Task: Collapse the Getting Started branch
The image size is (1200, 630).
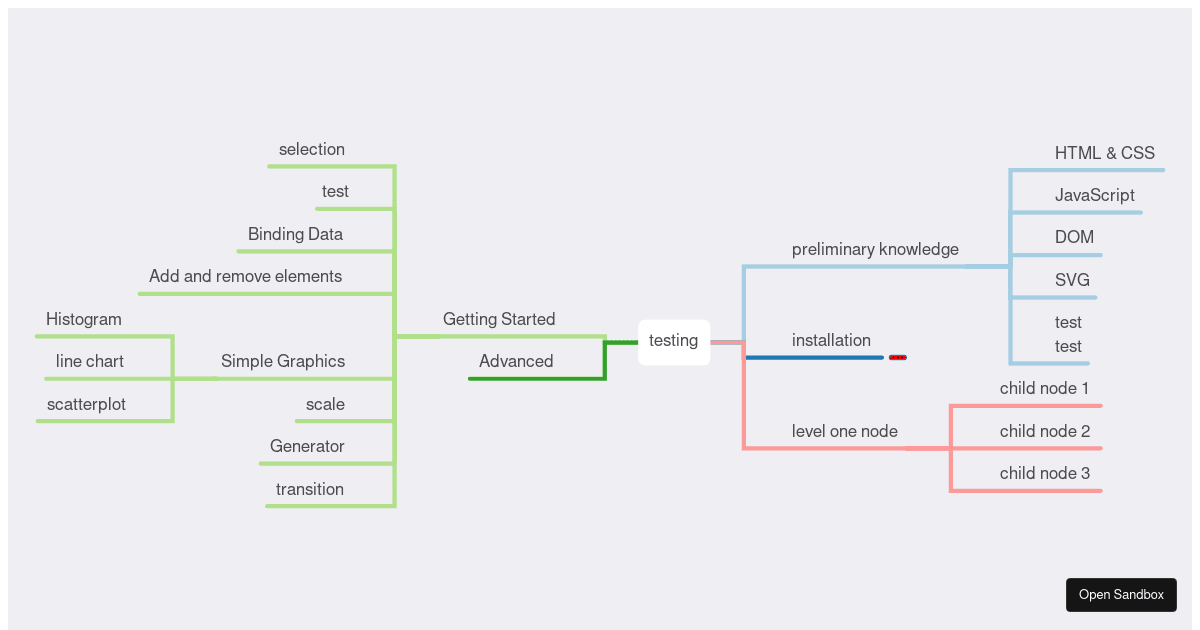Action: tap(499, 319)
